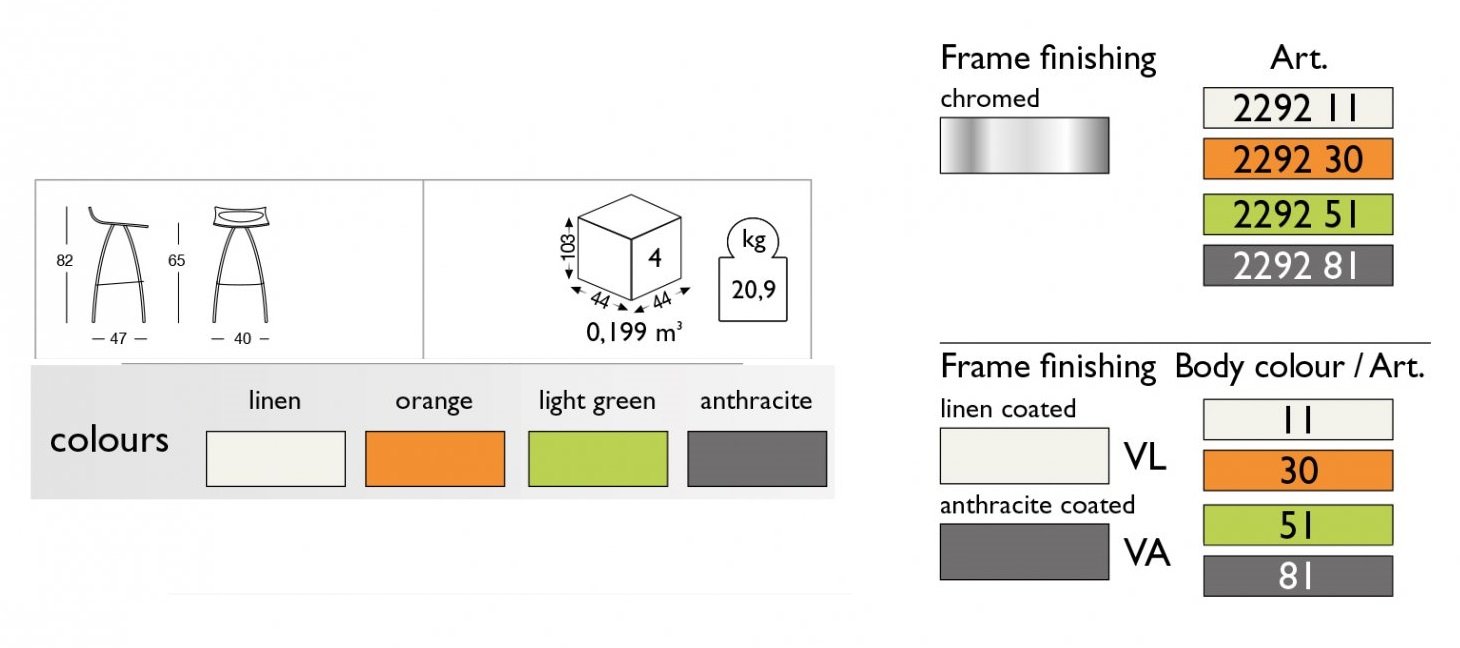Click the side-view stool diagram
Screen dimensions: 1460x648
click(x=119, y=264)
